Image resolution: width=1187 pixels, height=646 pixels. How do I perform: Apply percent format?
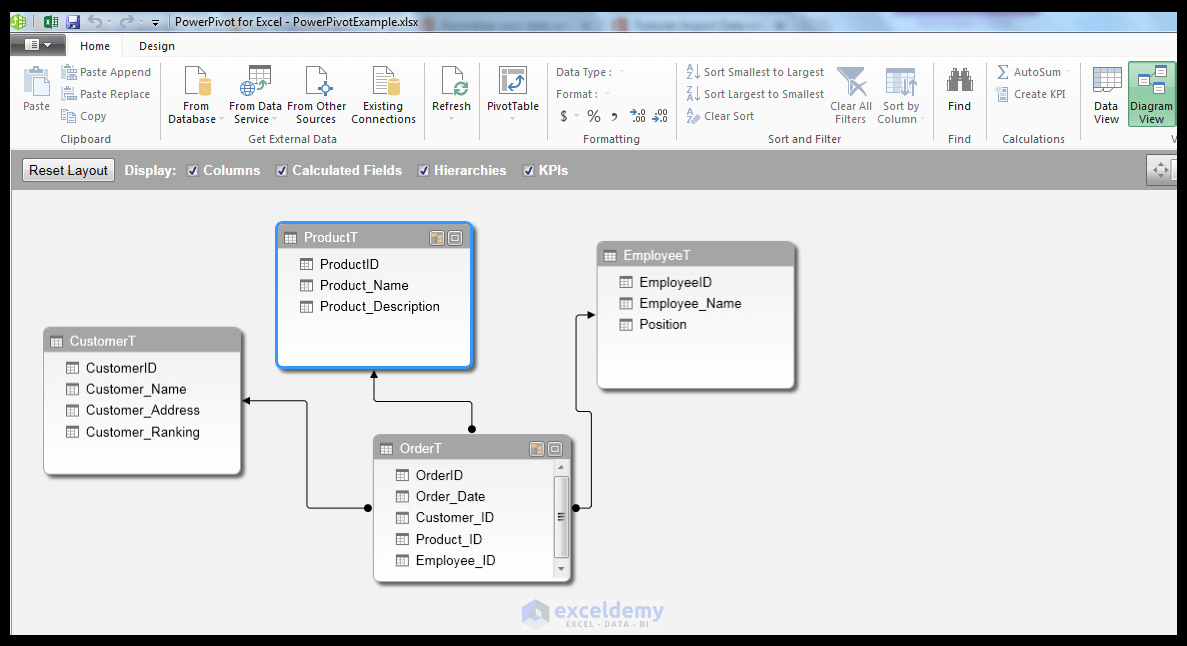click(594, 116)
